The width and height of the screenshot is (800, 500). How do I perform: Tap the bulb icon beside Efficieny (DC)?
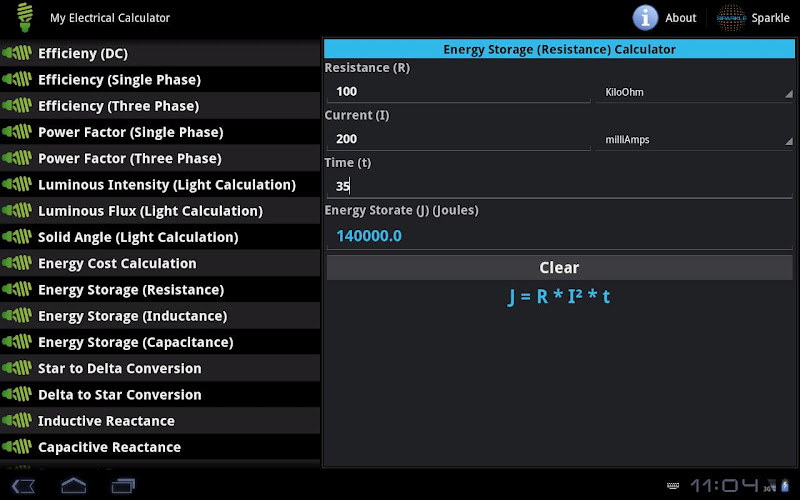pyautogui.click(x=17, y=53)
